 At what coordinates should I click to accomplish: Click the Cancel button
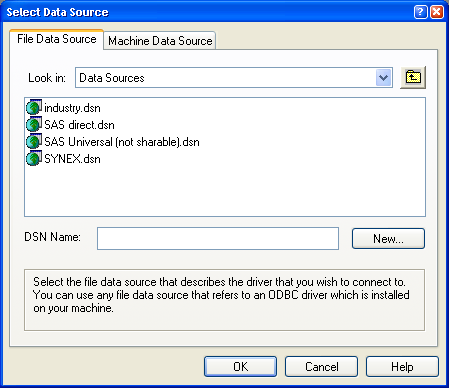[321, 367]
